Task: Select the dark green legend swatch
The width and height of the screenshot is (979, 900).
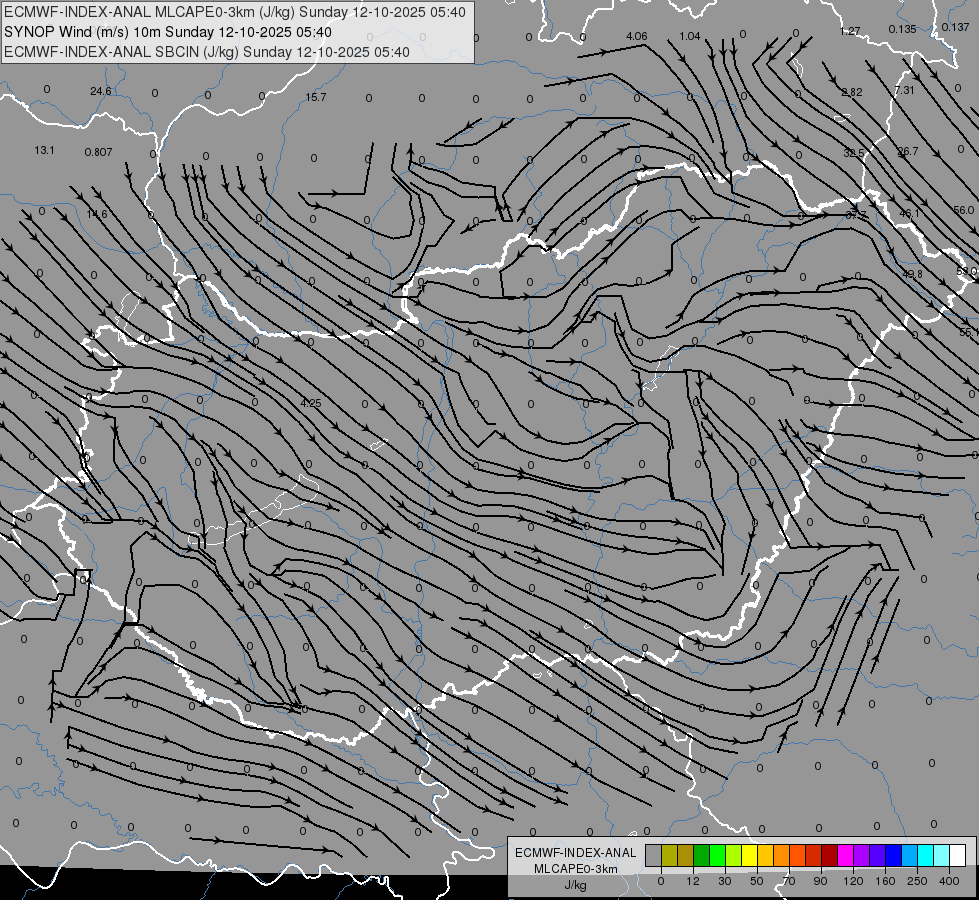Action: tap(701, 855)
